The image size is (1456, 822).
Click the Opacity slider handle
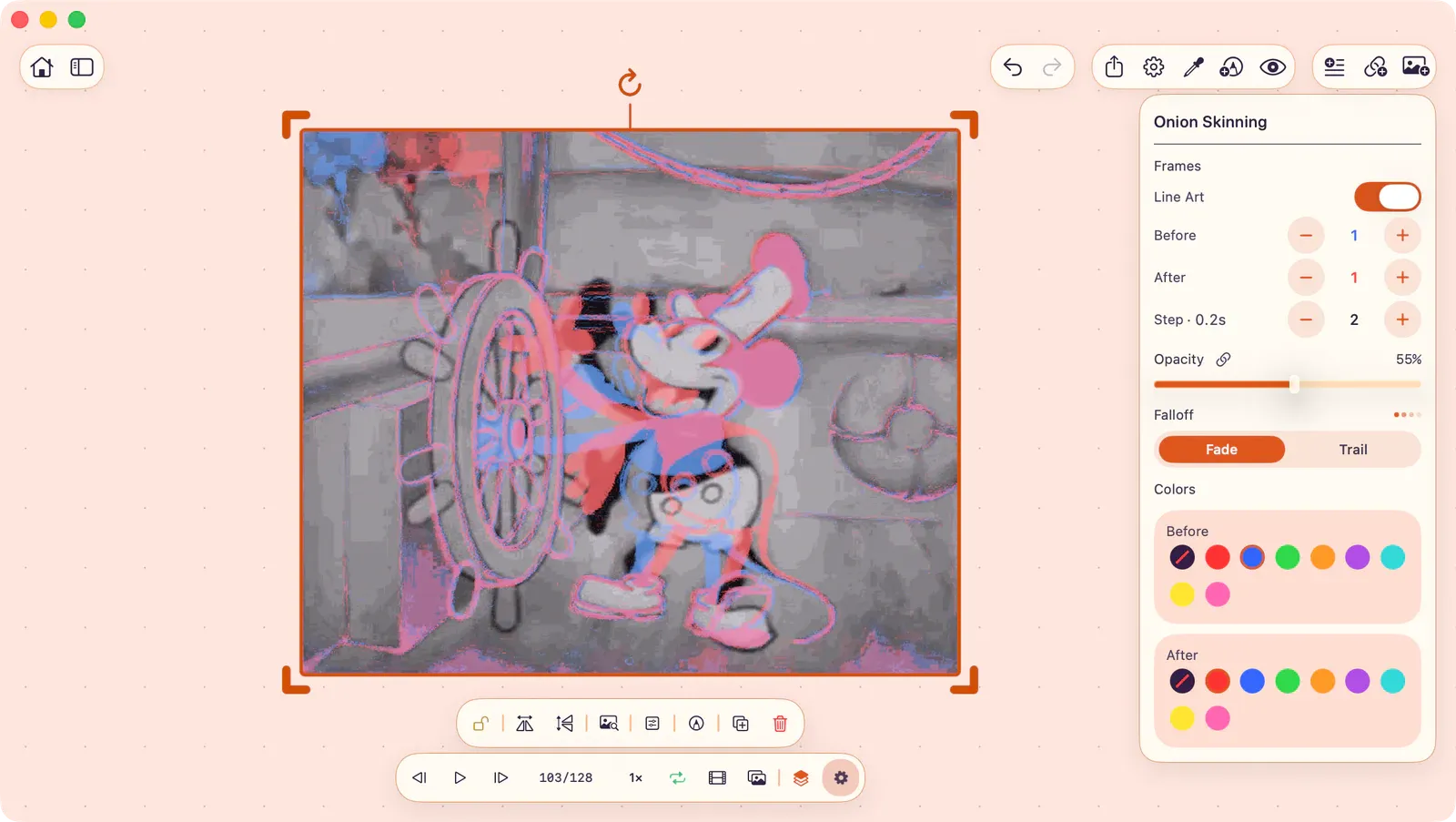tap(1294, 384)
